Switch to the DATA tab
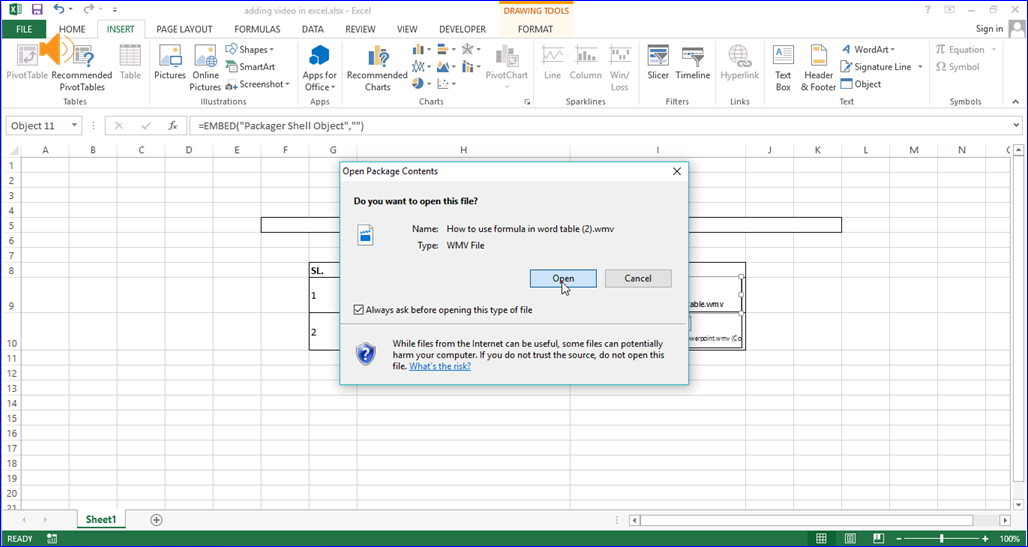 (313, 29)
